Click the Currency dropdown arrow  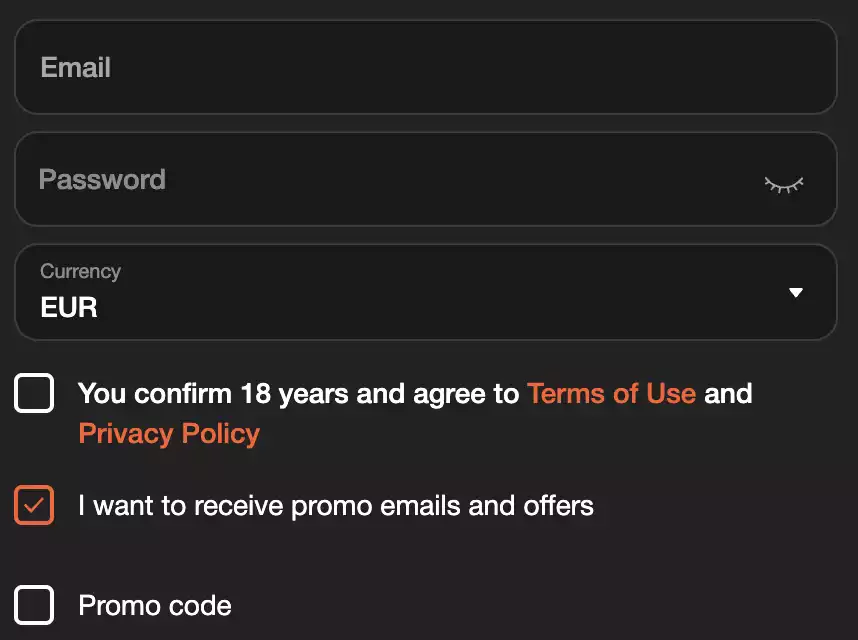(x=796, y=293)
